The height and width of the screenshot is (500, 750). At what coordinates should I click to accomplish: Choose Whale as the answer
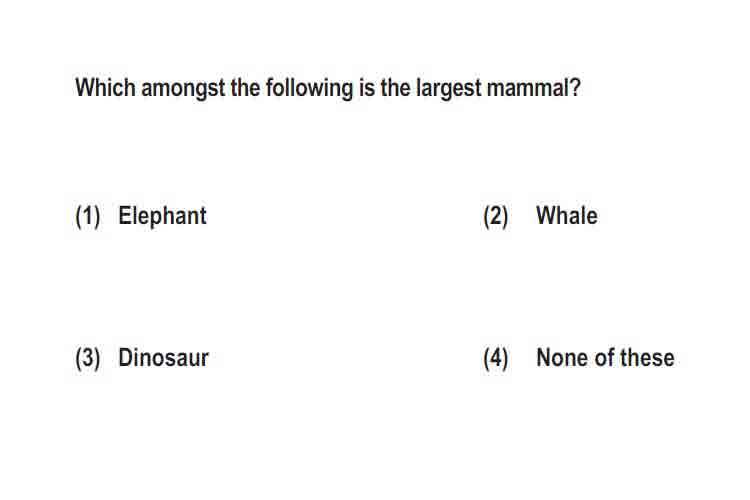coord(567,216)
